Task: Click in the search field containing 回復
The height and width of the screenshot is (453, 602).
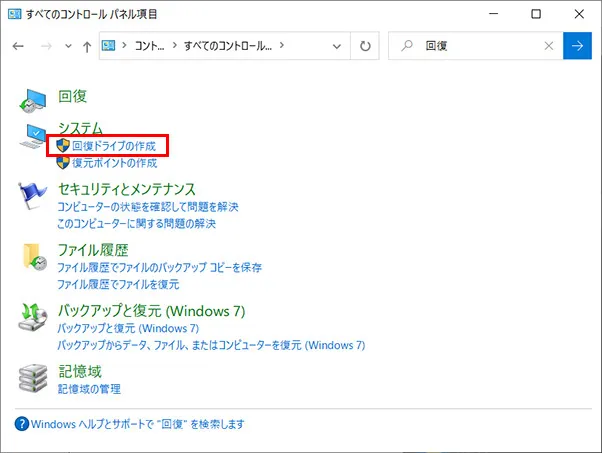Action: [x=476, y=46]
